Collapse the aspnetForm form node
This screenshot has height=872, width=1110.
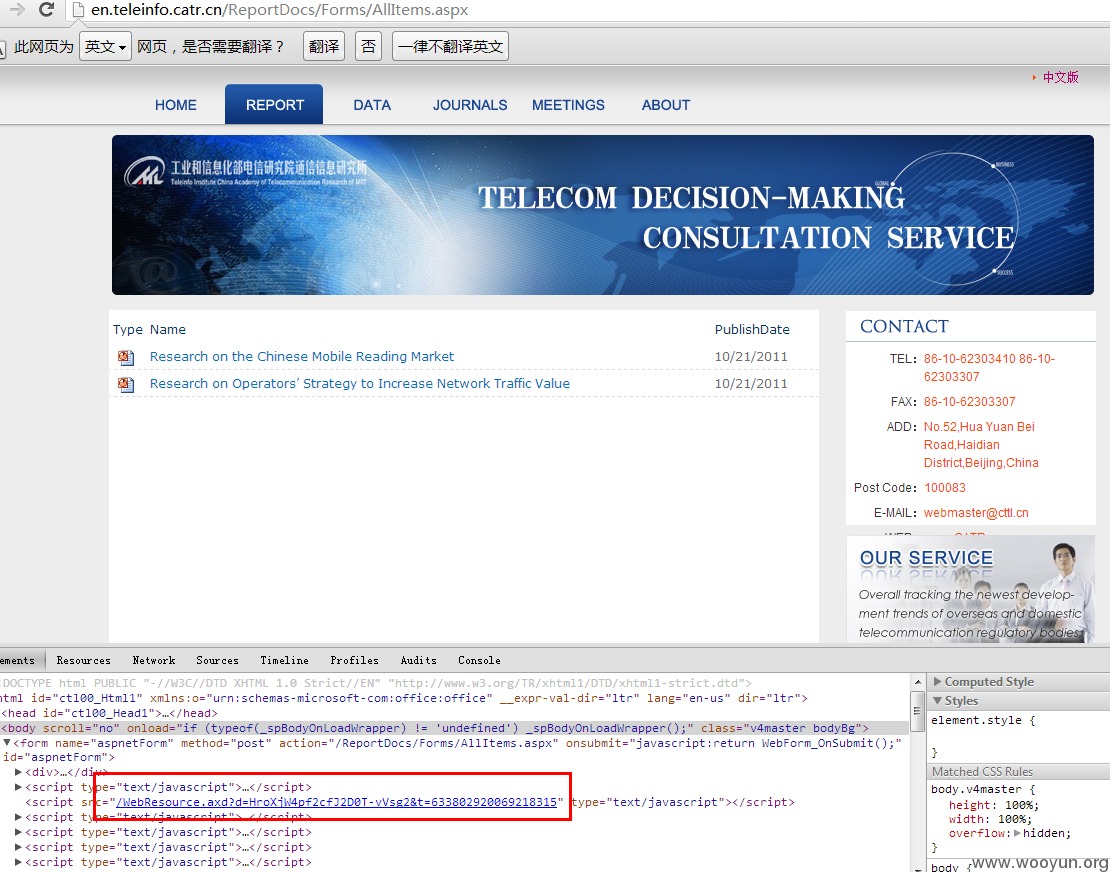pos(7,743)
